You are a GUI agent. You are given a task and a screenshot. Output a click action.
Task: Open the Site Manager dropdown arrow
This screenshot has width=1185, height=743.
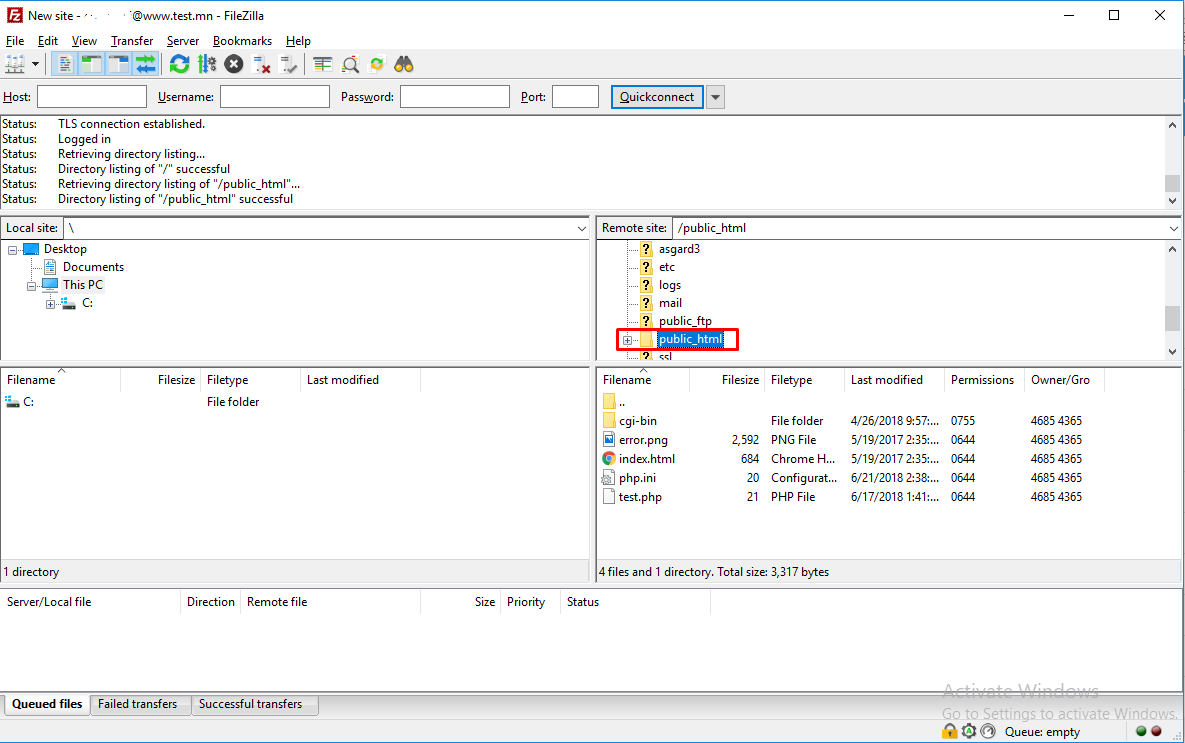pos(35,65)
